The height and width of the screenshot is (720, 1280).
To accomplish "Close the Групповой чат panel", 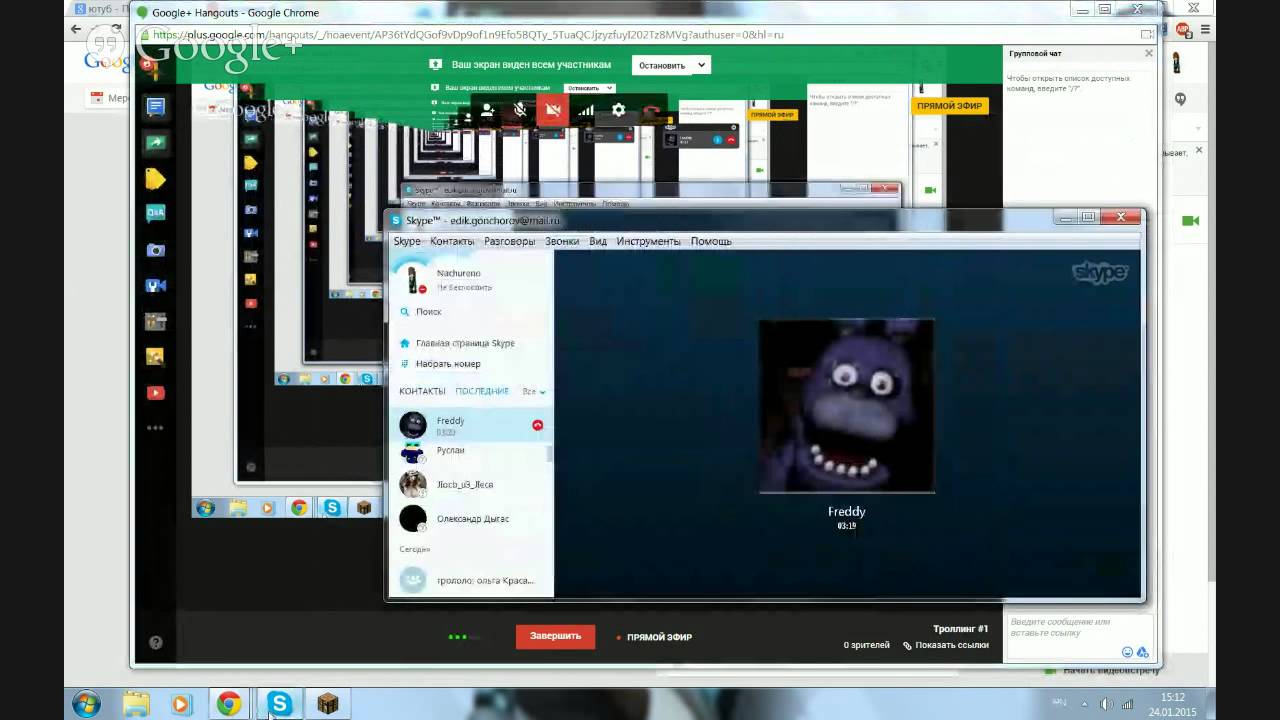I will click(1148, 53).
